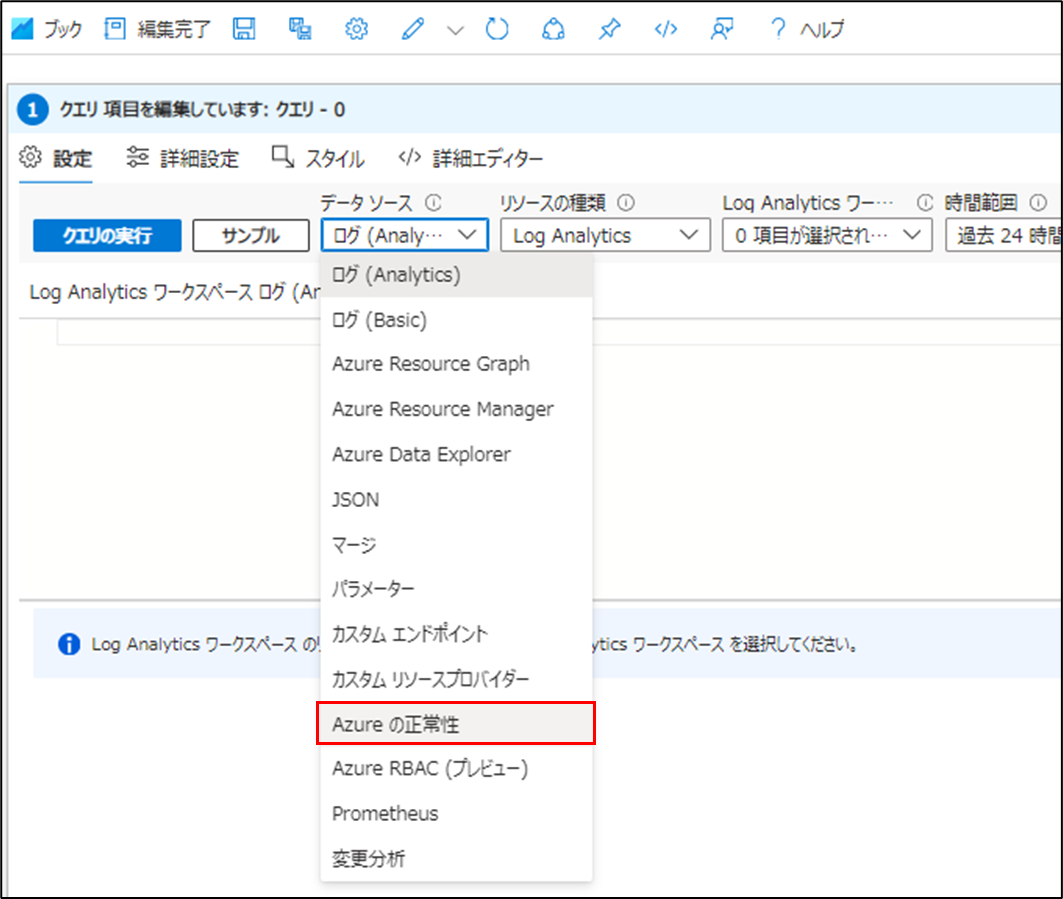The width and height of the screenshot is (1063, 899).
Task: Select Azure Resource Graph option
Action: [x=456, y=364]
